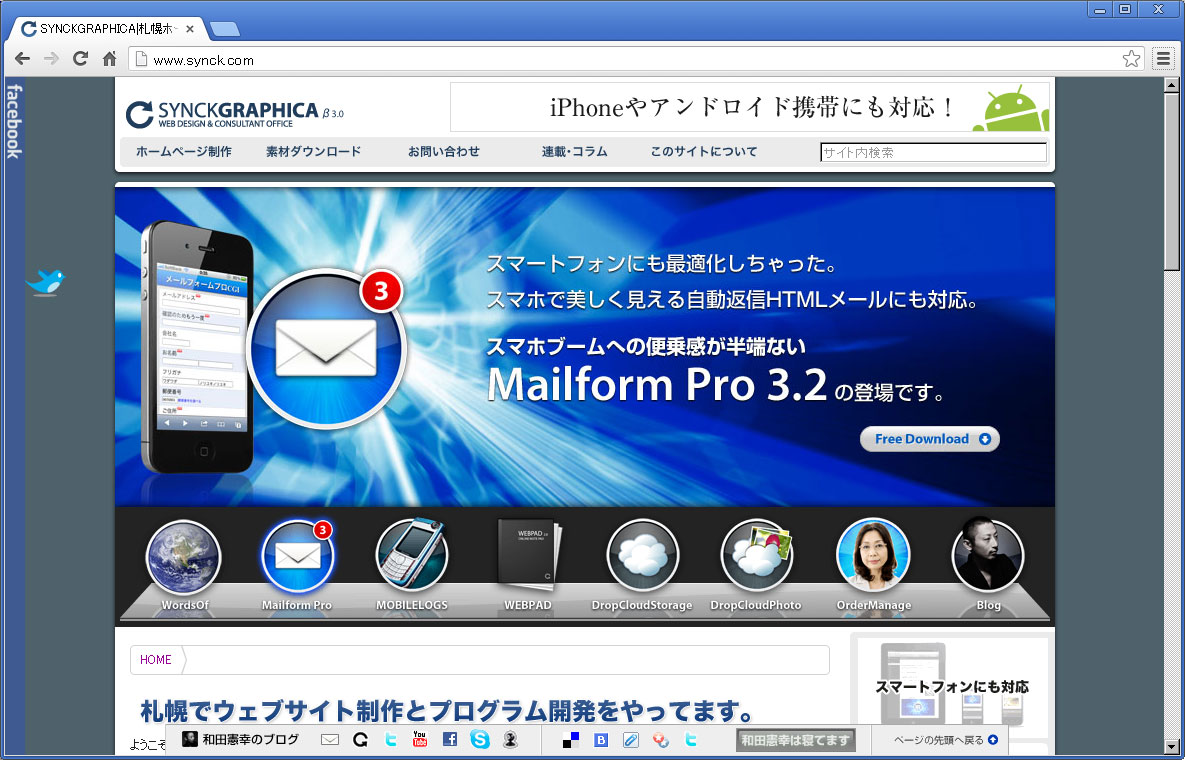Open 和田憲幸のブログ link in footer bar
Image resolution: width=1185 pixels, height=760 pixels.
240,740
